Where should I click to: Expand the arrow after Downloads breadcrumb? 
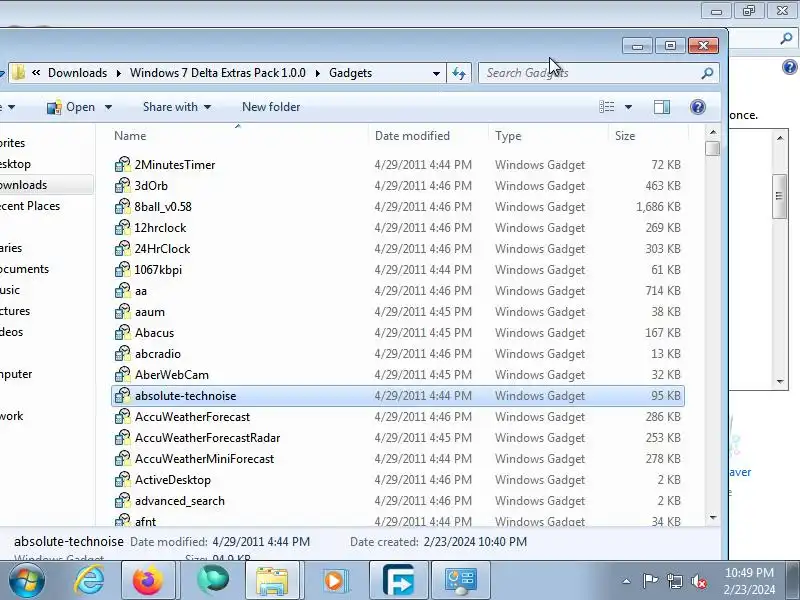pos(118,73)
